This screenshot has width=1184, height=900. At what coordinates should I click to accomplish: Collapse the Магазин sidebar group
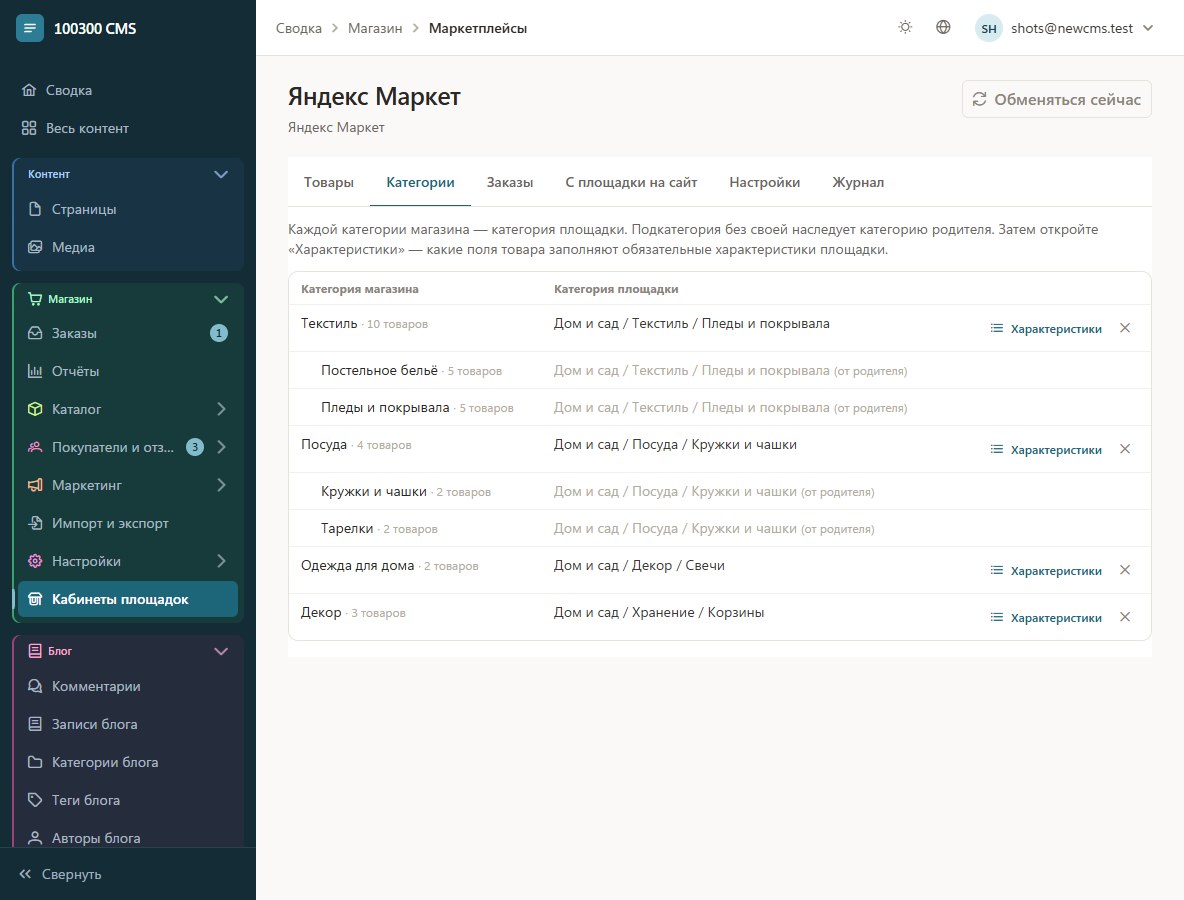[220, 299]
